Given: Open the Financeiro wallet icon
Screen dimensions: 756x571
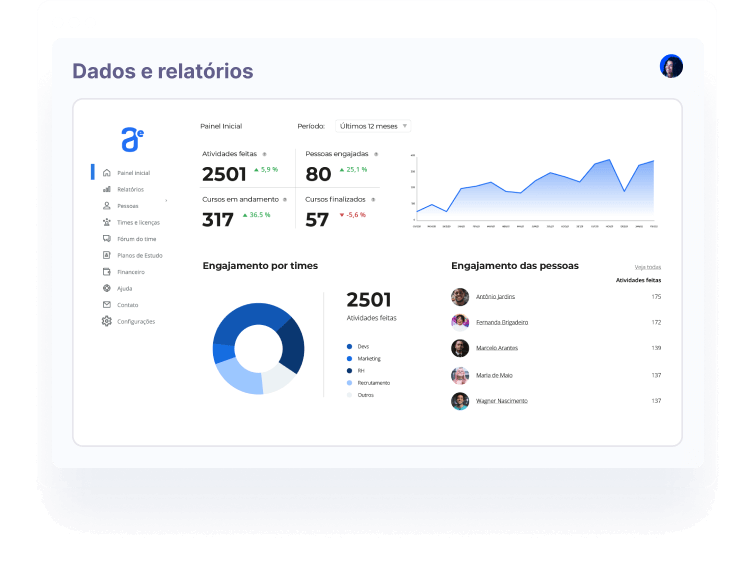Looking at the screenshot, I should 107,271.
